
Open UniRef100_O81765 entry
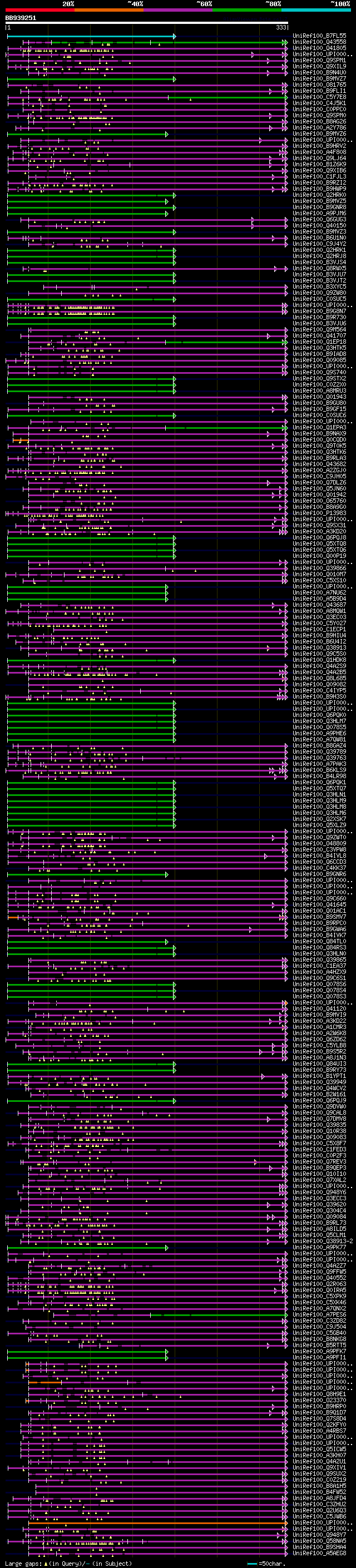319,85
